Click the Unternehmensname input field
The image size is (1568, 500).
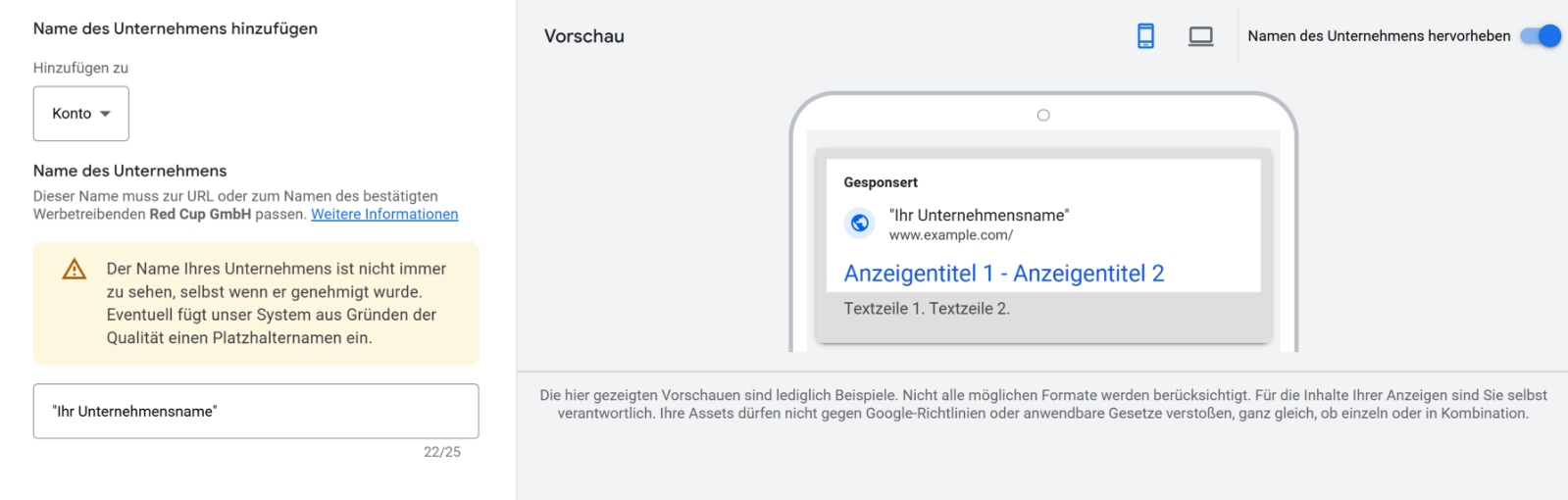coord(256,411)
